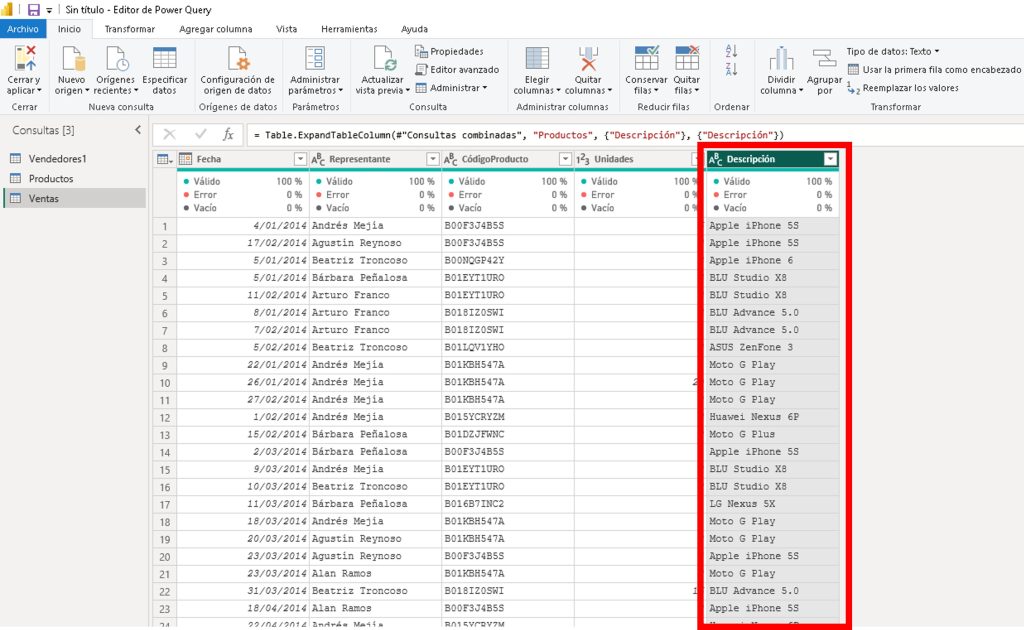1024x630 pixels.
Task: Click the Conservar filas icon
Action: [646, 58]
